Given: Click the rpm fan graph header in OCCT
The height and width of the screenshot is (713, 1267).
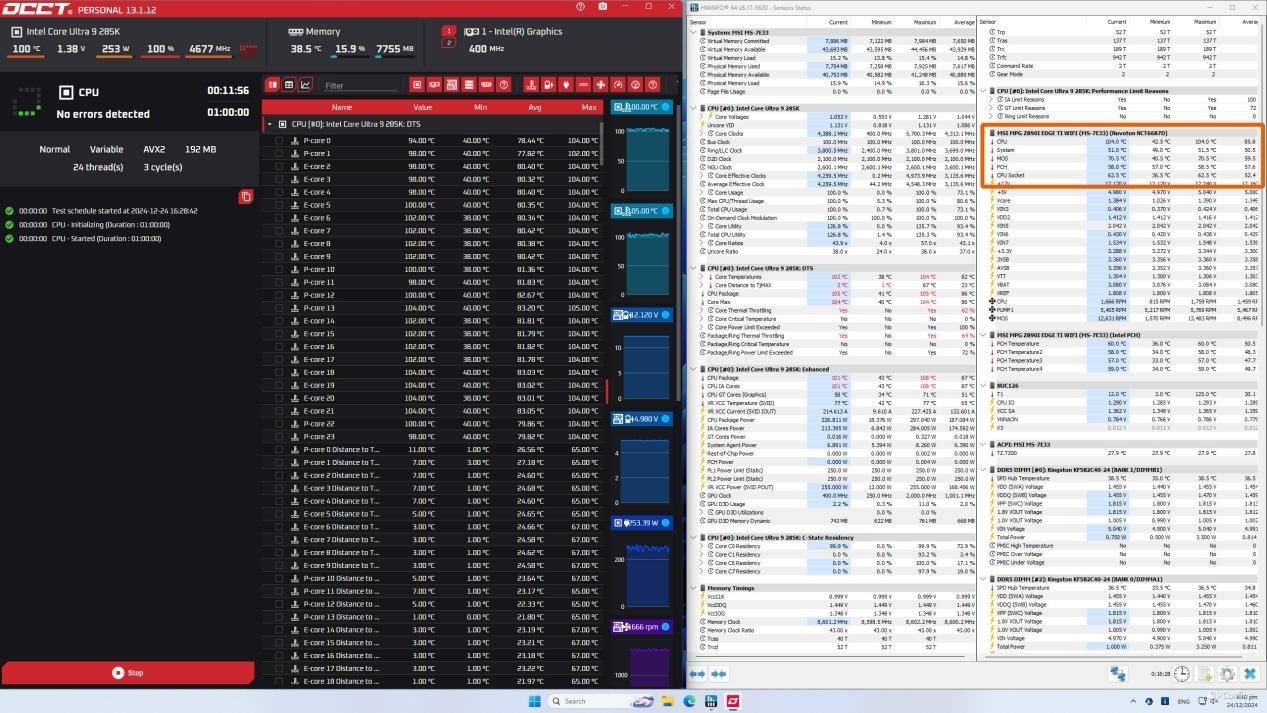Looking at the screenshot, I should [642, 626].
